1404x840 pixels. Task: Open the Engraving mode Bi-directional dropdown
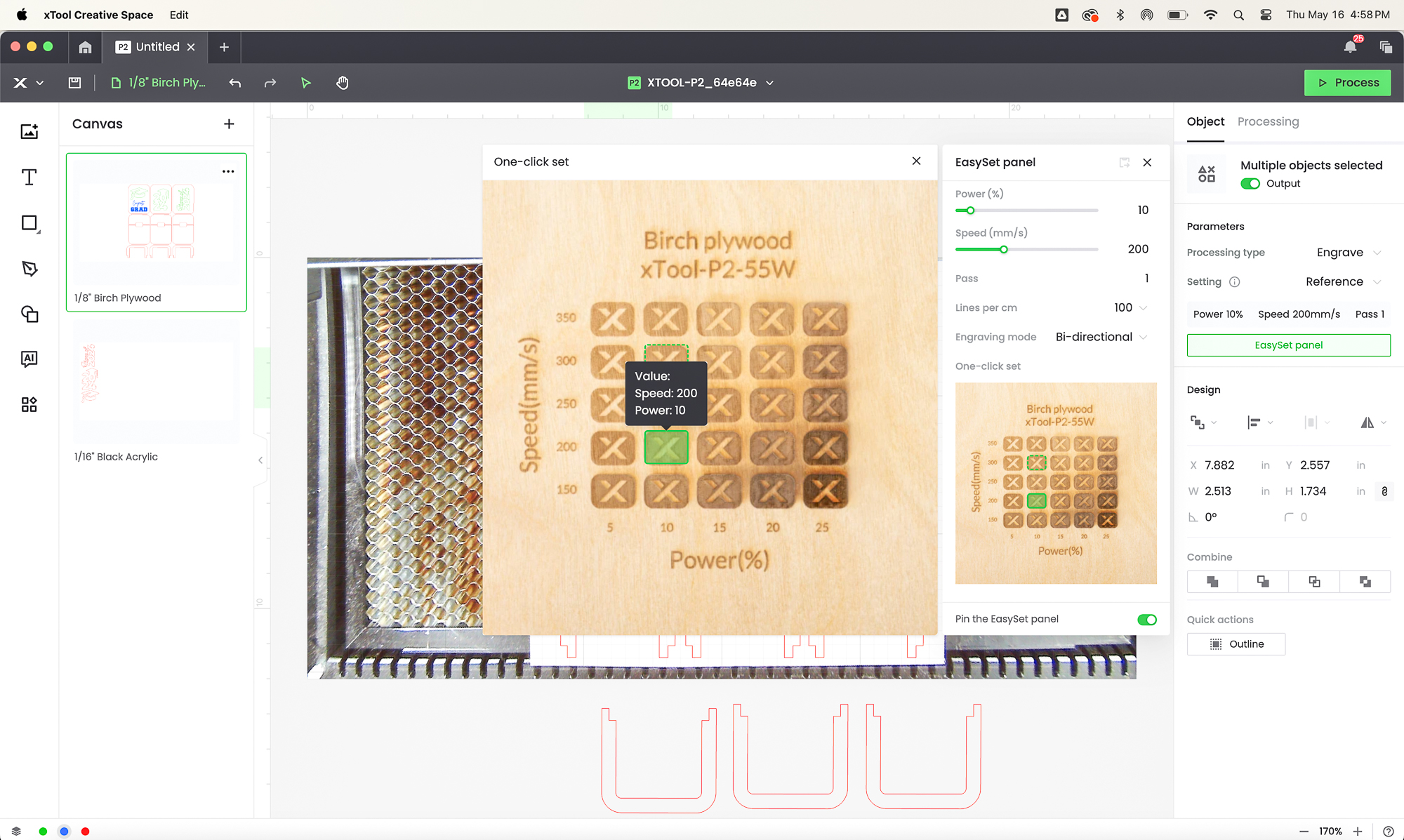pos(1101,337)
